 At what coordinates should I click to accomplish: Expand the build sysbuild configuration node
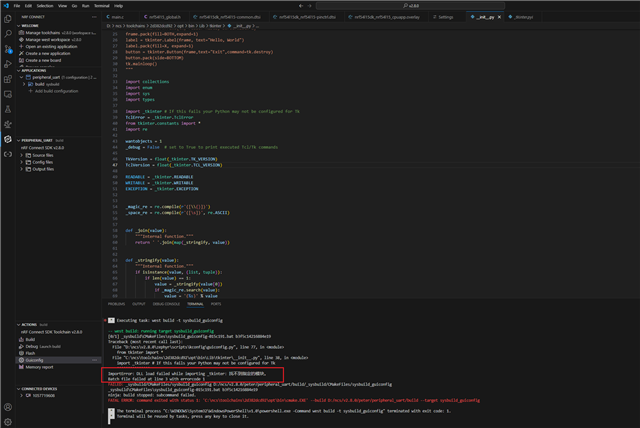(x=24, y=84)
